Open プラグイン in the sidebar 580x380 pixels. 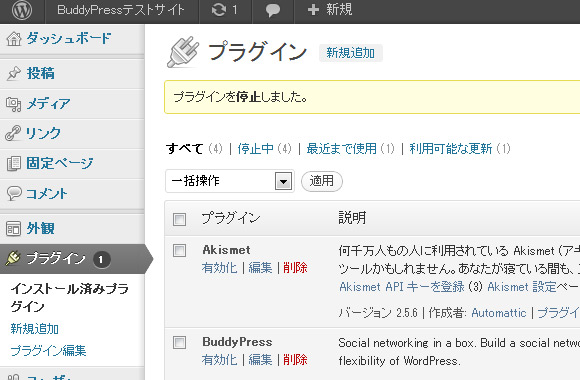56,258
